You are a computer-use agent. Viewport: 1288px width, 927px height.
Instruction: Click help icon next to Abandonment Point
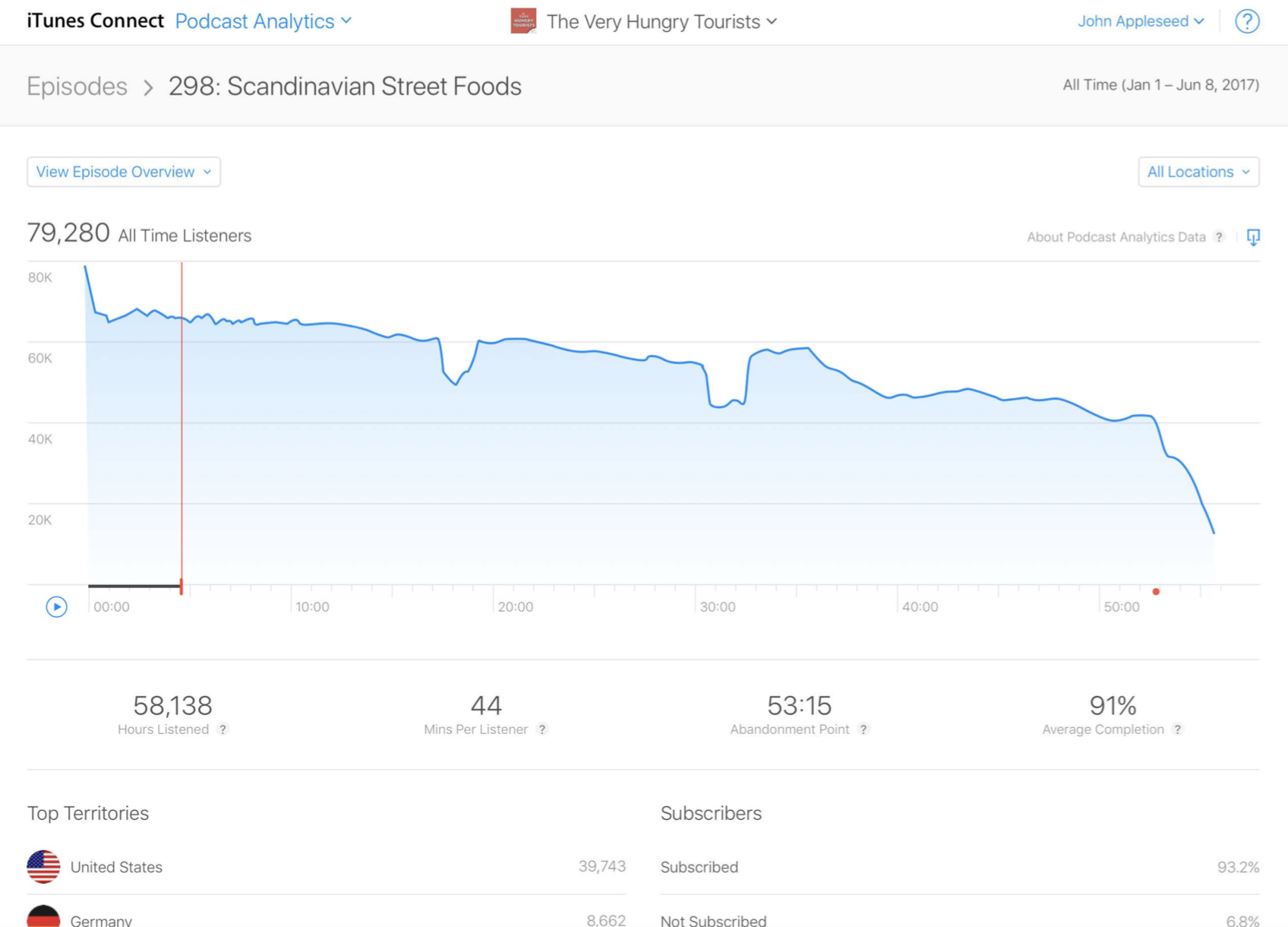[863, 729]
